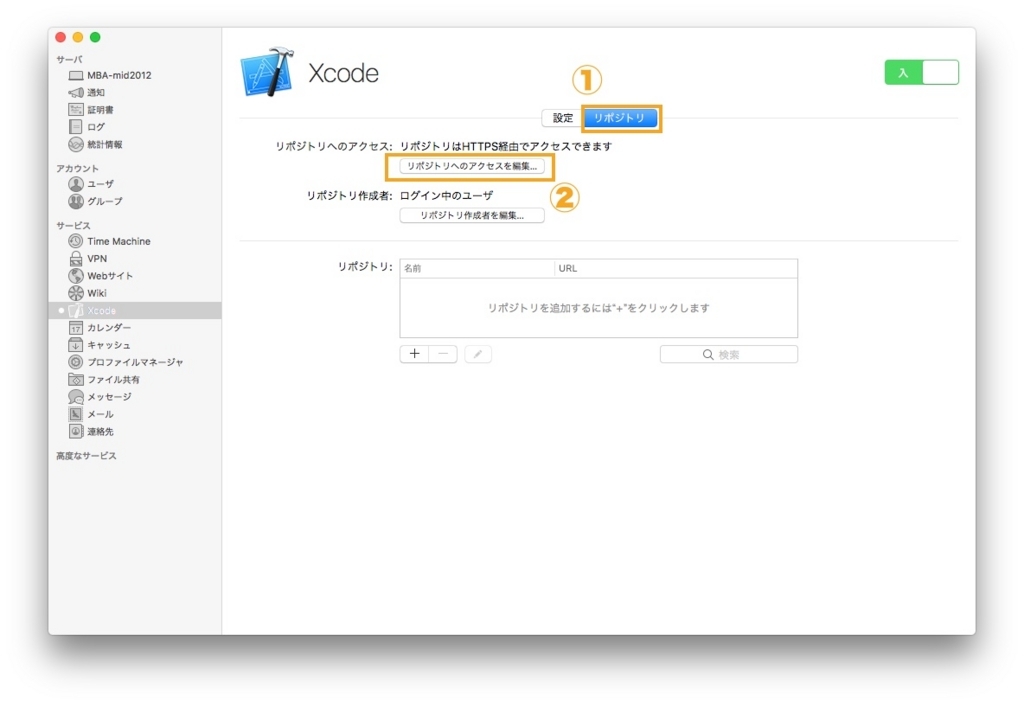Open the プロファイルマネージャ service icon
This screenshot has height=704, width=1024.
76,362
